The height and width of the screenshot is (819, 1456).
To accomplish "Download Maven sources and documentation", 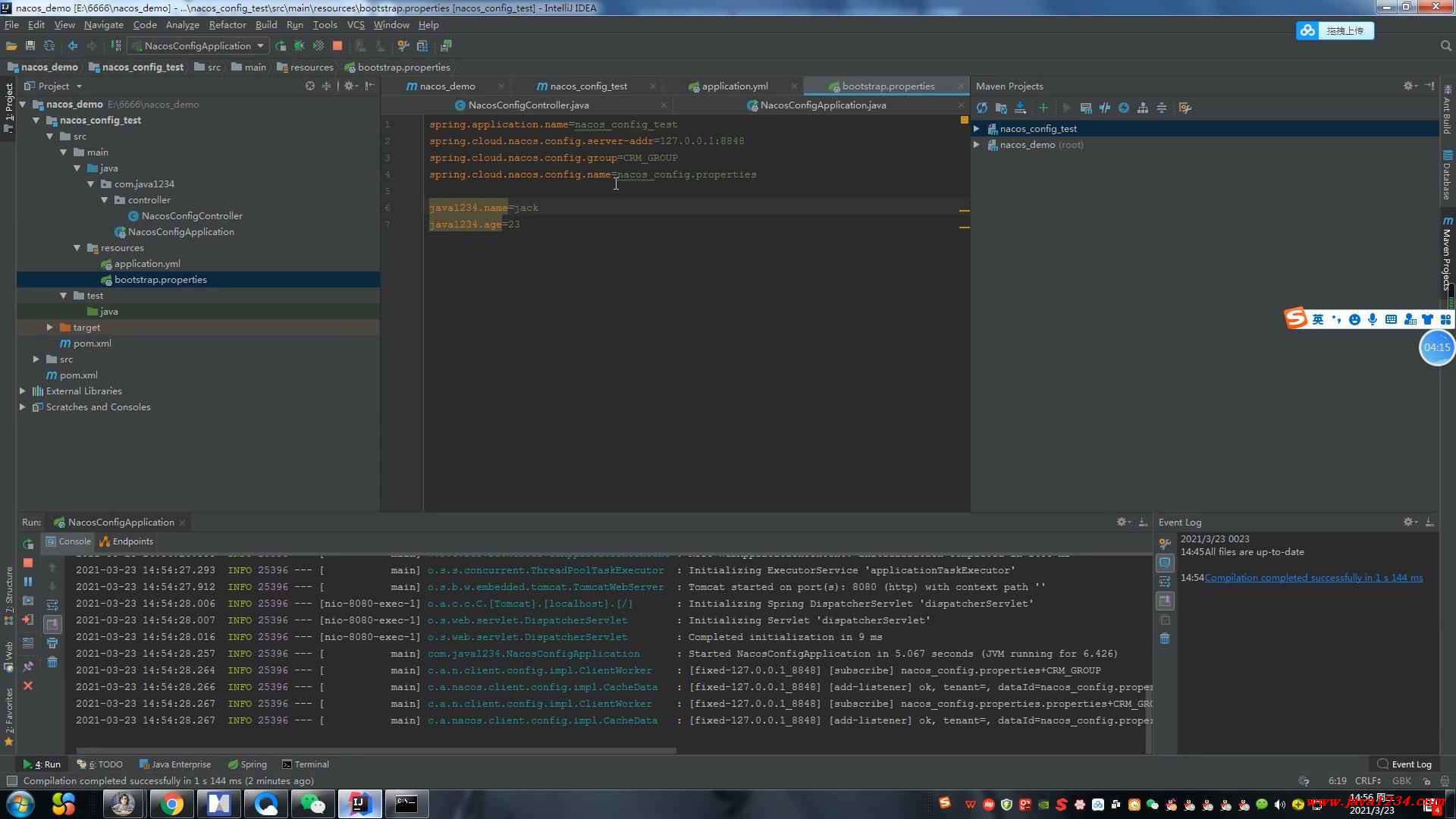I will [1020, 108].
